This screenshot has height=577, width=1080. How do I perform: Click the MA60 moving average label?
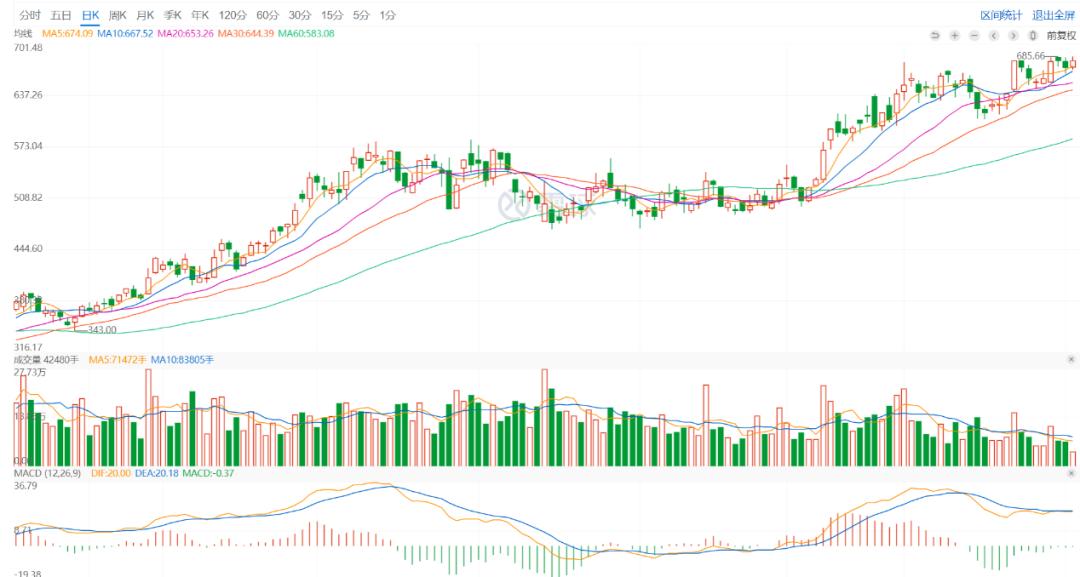pos(306,33)
